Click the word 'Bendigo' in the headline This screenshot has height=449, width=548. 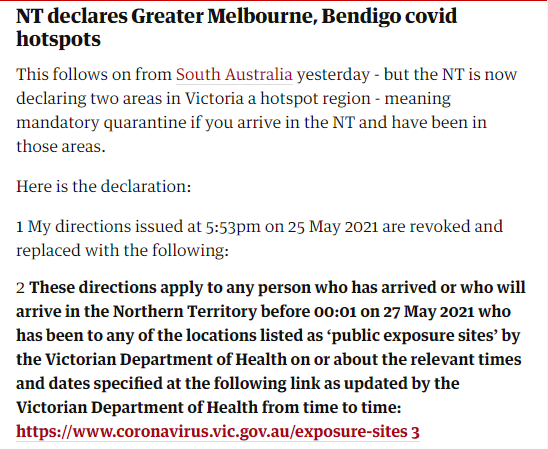359,16
